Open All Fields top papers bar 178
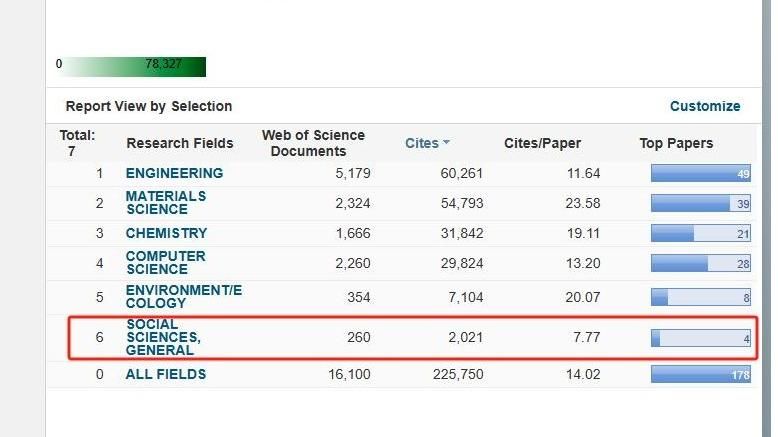The width and height of the screenshot is (778, 437). click(x=700, y=374)
